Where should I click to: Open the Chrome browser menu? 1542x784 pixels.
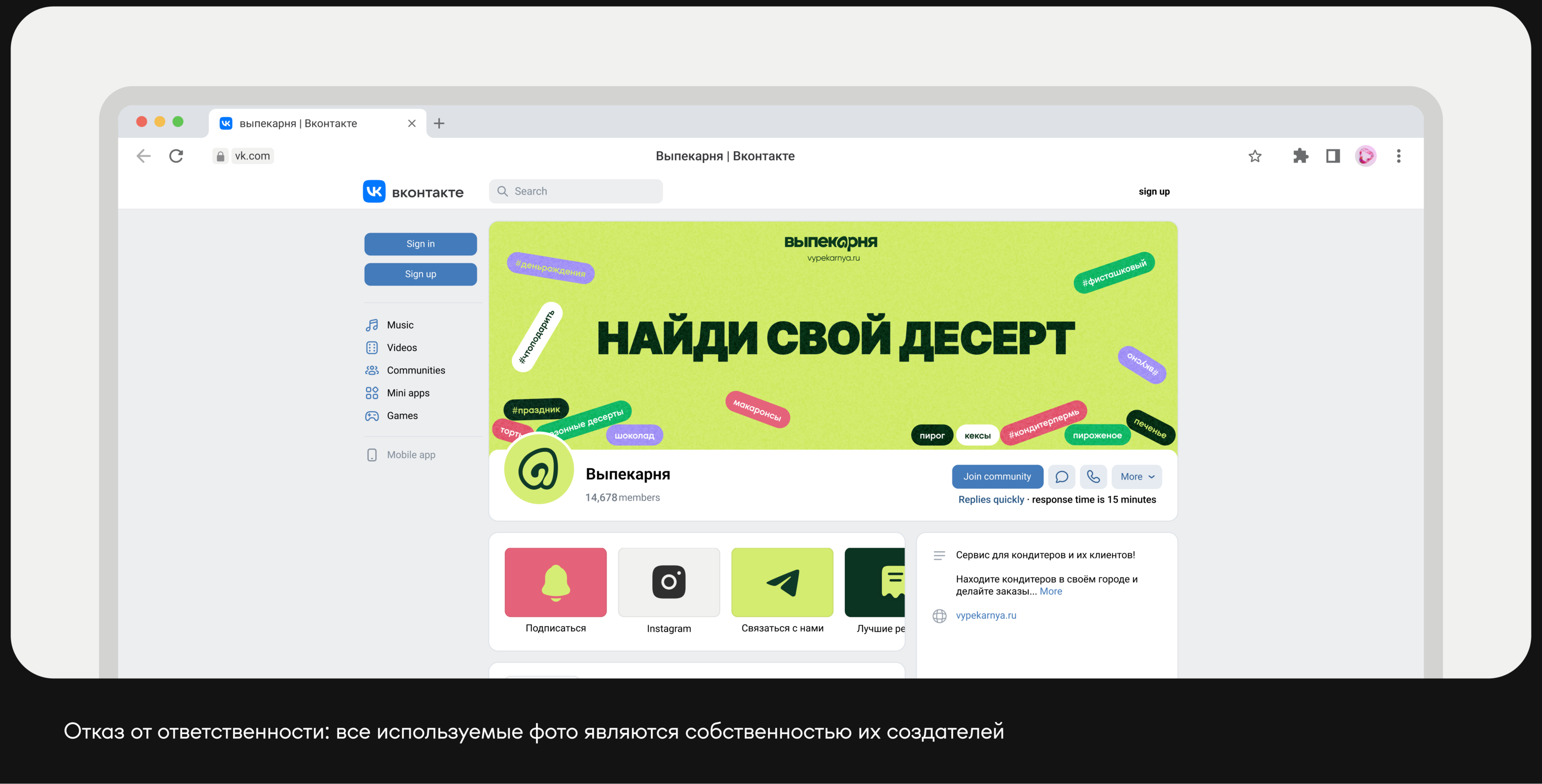1399,156
